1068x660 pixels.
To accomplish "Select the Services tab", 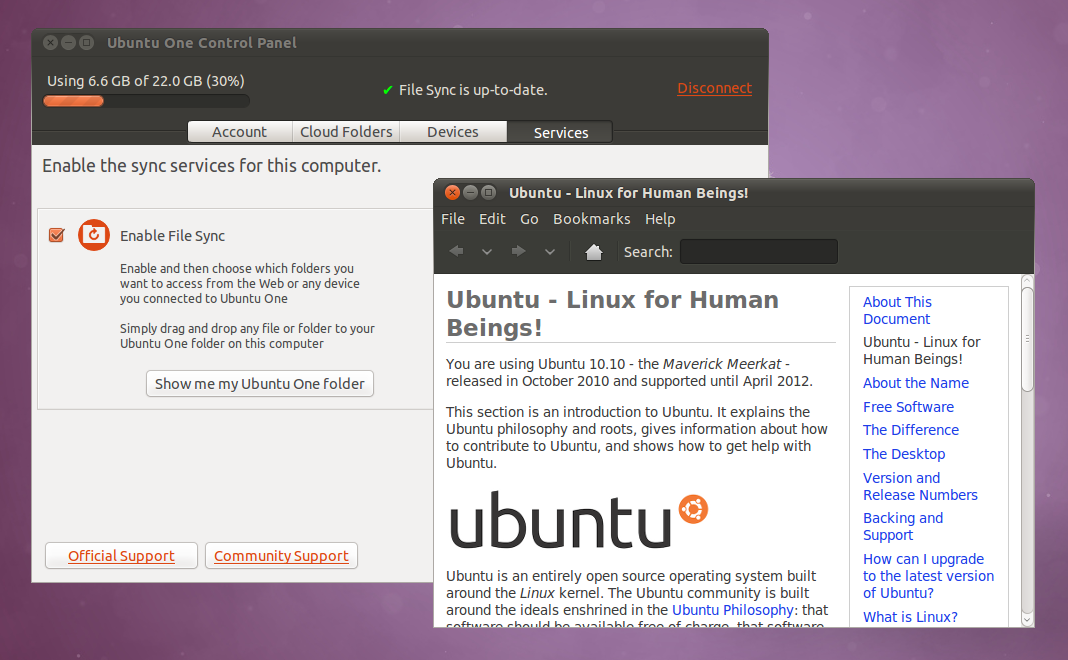I will [560, 132].
